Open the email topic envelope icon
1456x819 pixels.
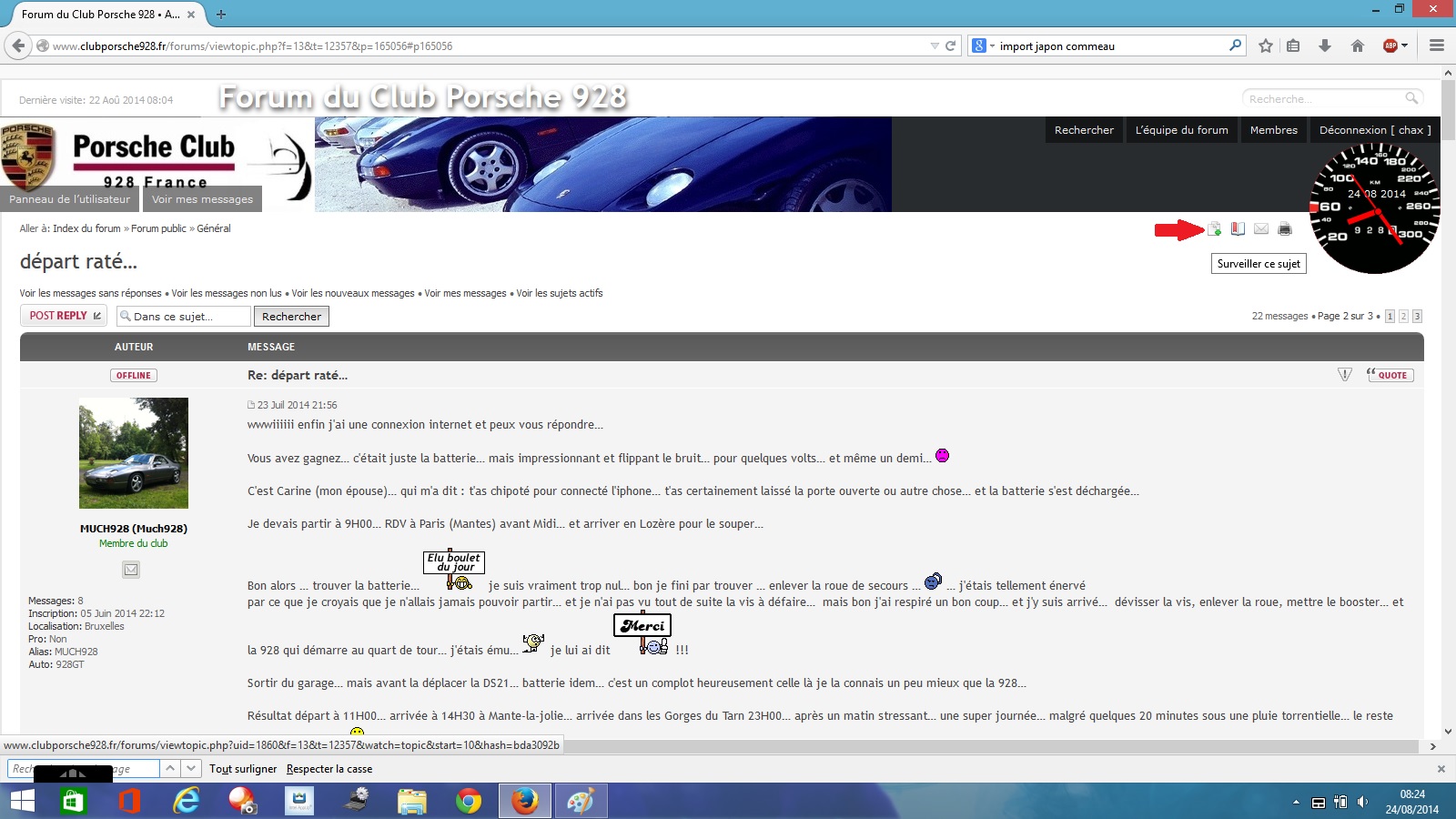[1261, 228]
